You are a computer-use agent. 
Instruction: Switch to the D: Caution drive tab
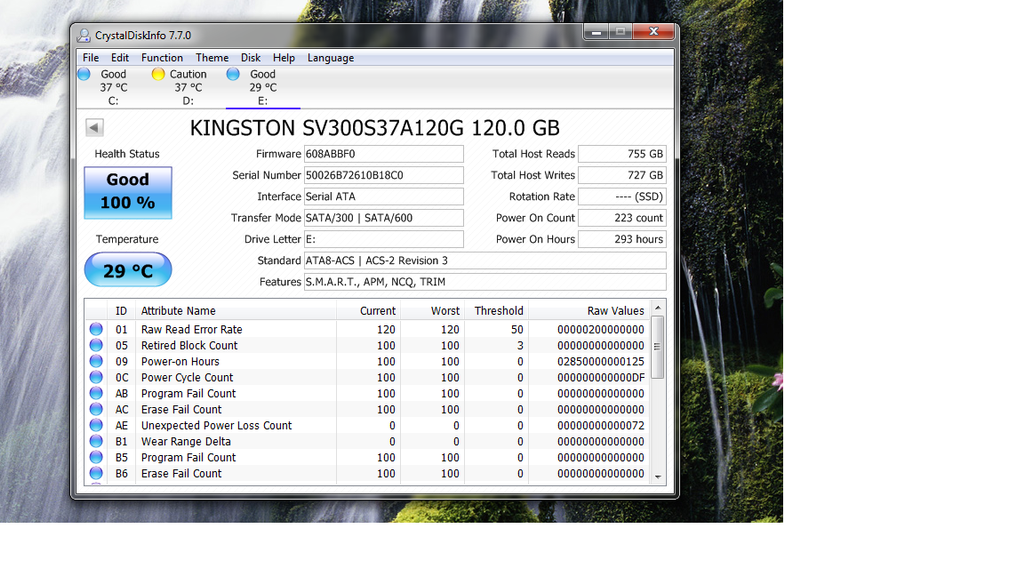tap(188, 88)
